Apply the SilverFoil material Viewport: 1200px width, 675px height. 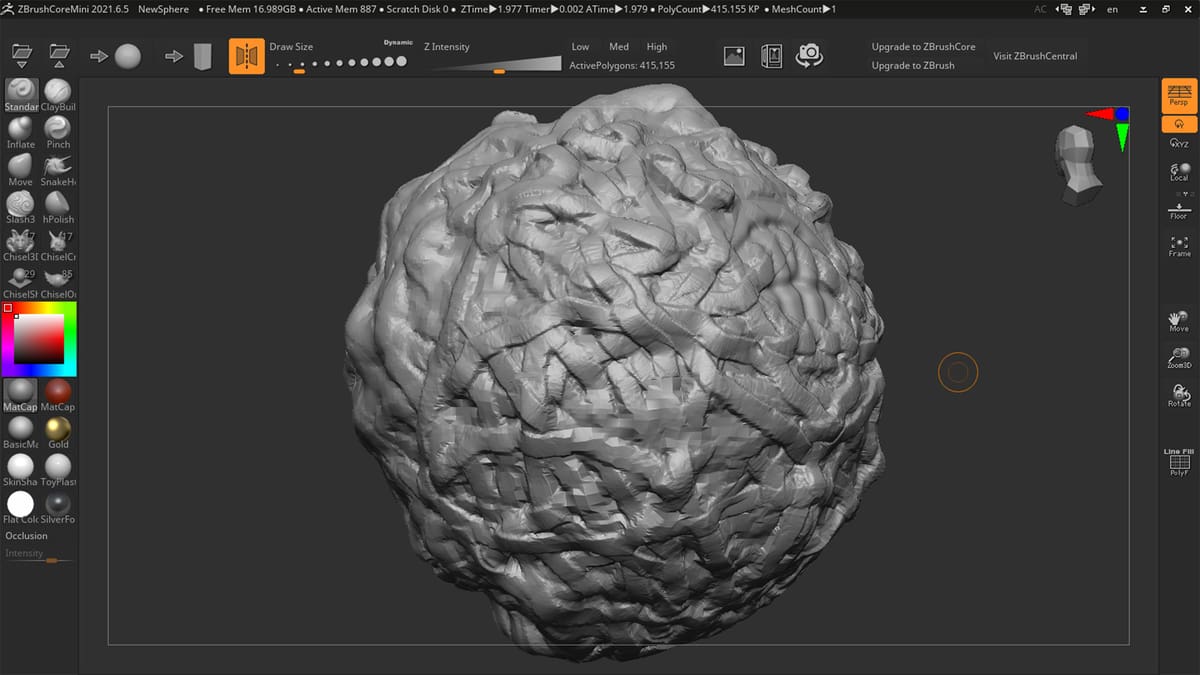tap(58, 507)
